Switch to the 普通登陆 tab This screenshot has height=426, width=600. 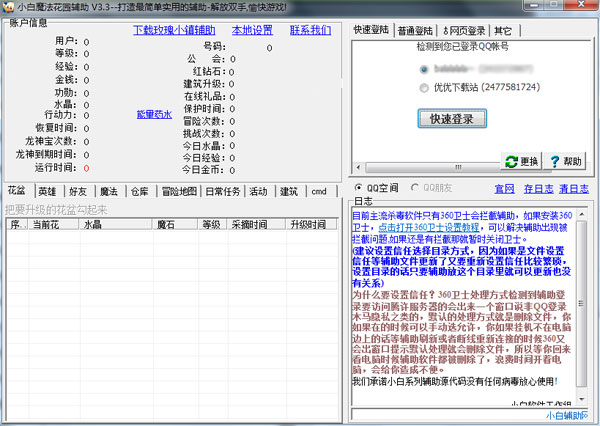click(415, 31)
